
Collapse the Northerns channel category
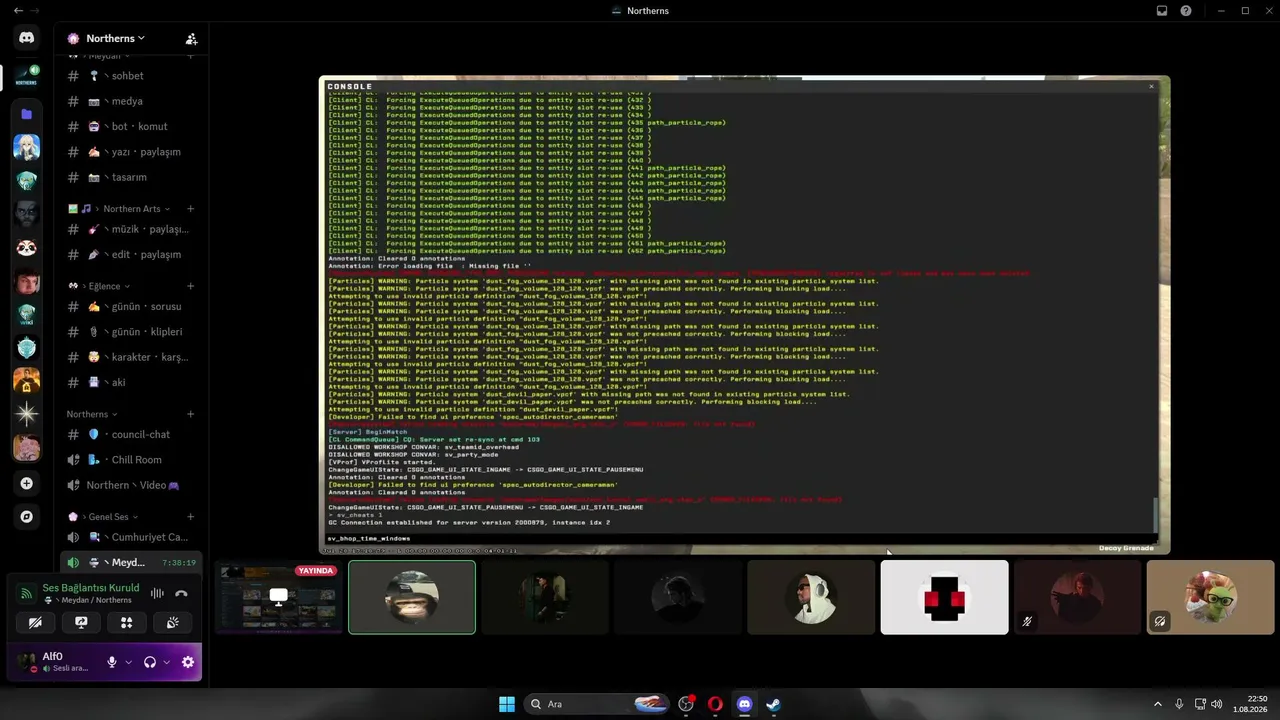(x=92, y=414)
